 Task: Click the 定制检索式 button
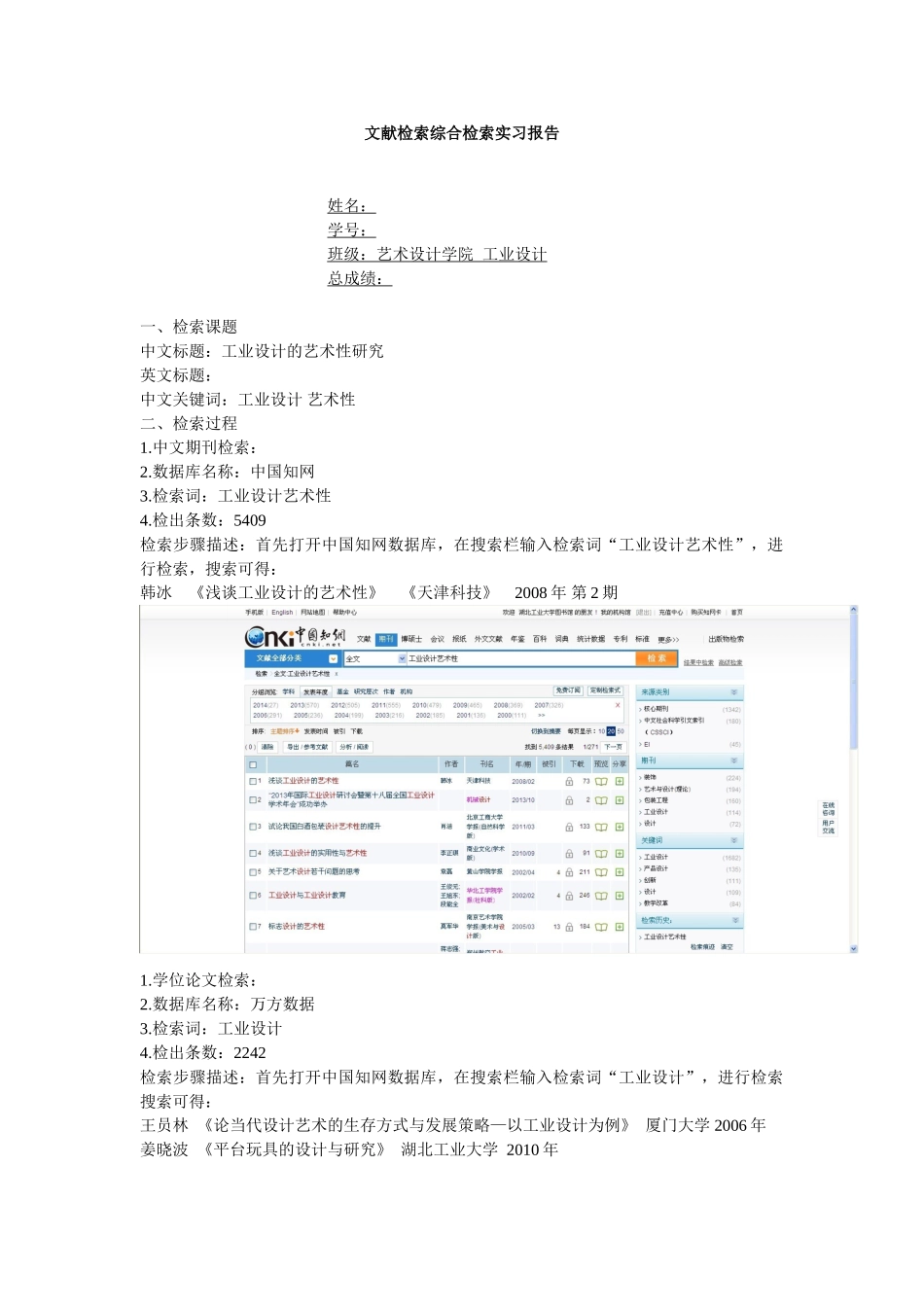pos(604,690)
